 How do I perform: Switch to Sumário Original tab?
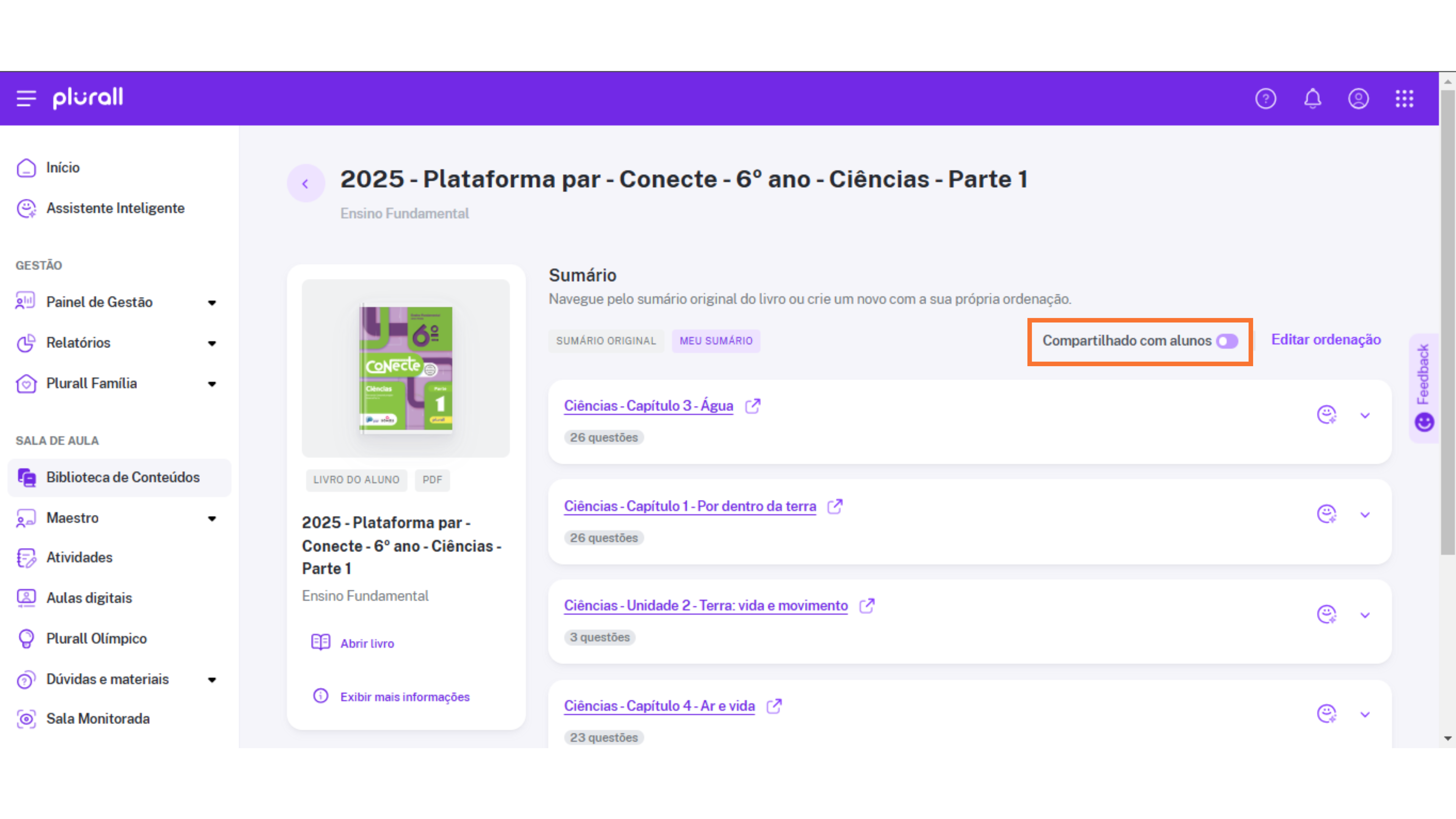click(x=606, y=341)
